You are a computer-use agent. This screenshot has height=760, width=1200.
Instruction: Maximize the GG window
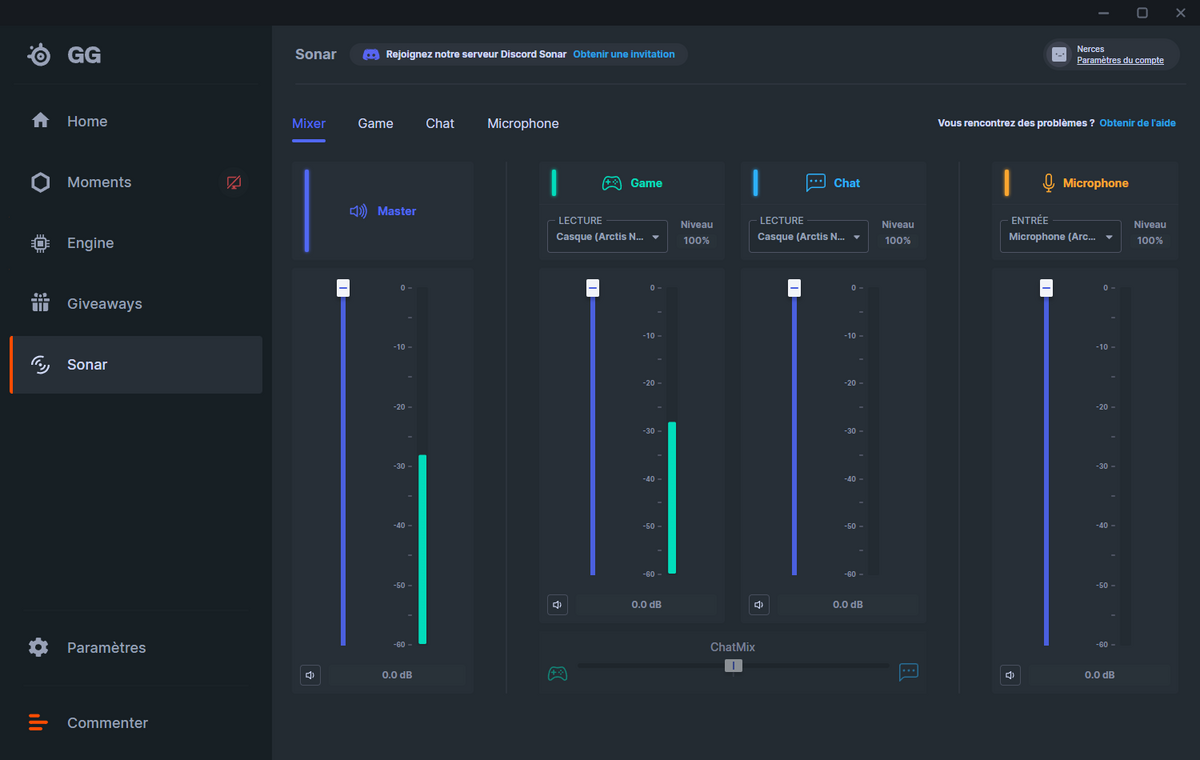1142,13
